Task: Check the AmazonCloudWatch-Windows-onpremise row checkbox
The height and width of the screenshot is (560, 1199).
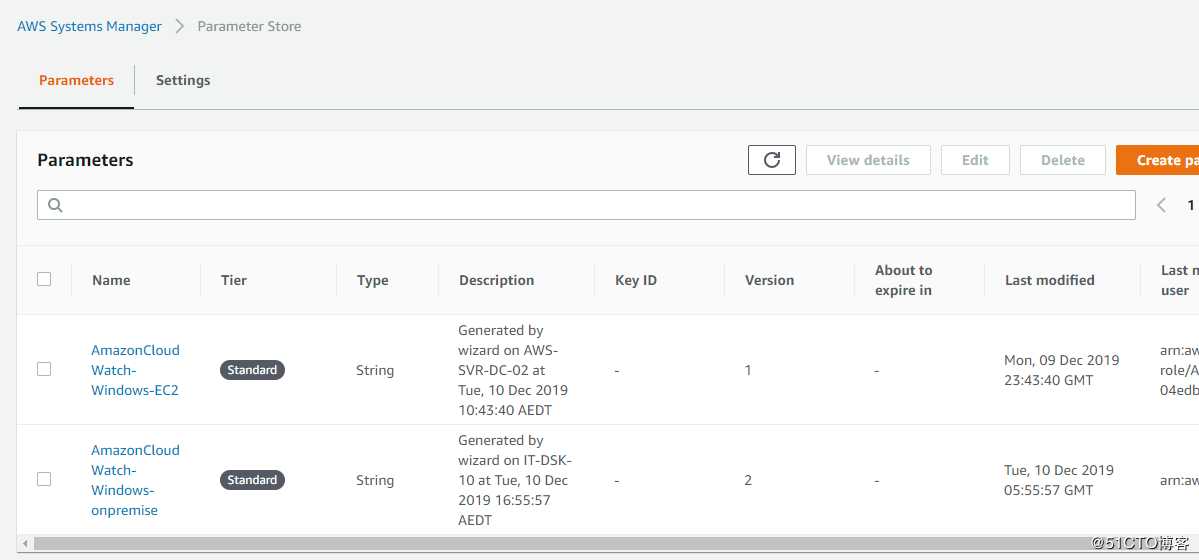Action: click(x=44, y=479)
